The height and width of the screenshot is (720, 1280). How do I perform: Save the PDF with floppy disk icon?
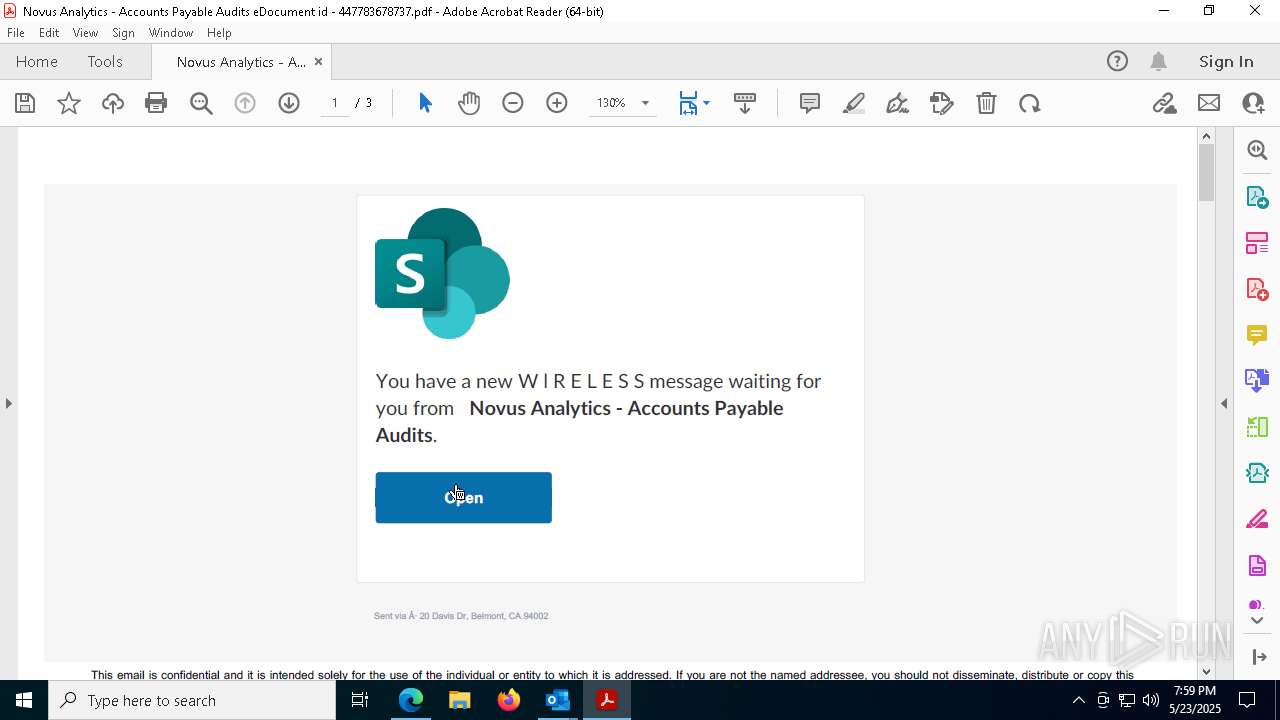25,103
